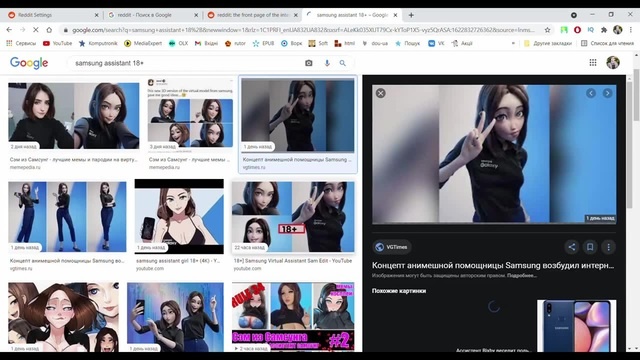This screenshot has height=360, width=640.
Task: Open the Пошук bookmark
Action: pos(407,43)
